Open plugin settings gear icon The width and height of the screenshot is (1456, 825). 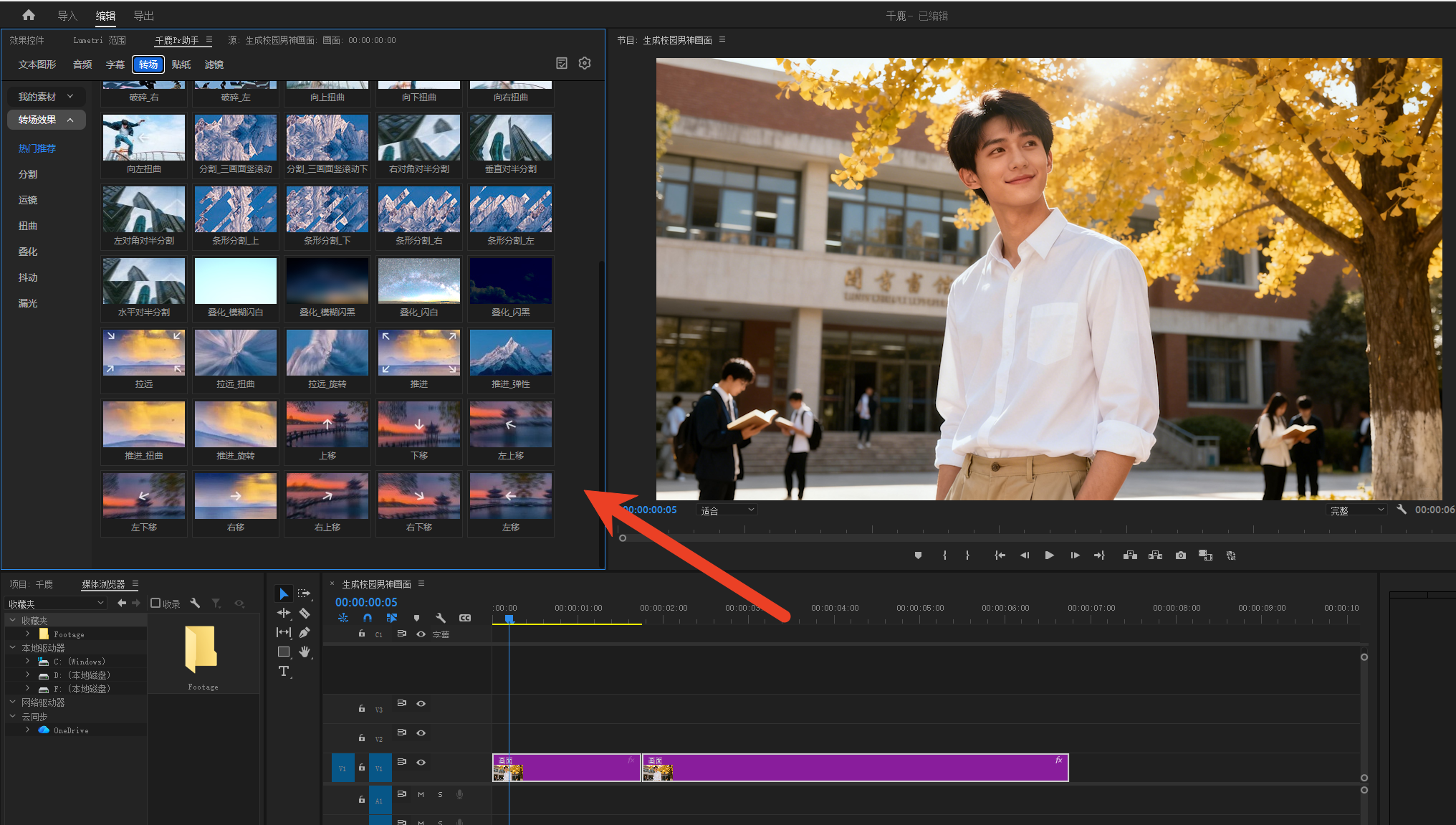coord(585,63)
